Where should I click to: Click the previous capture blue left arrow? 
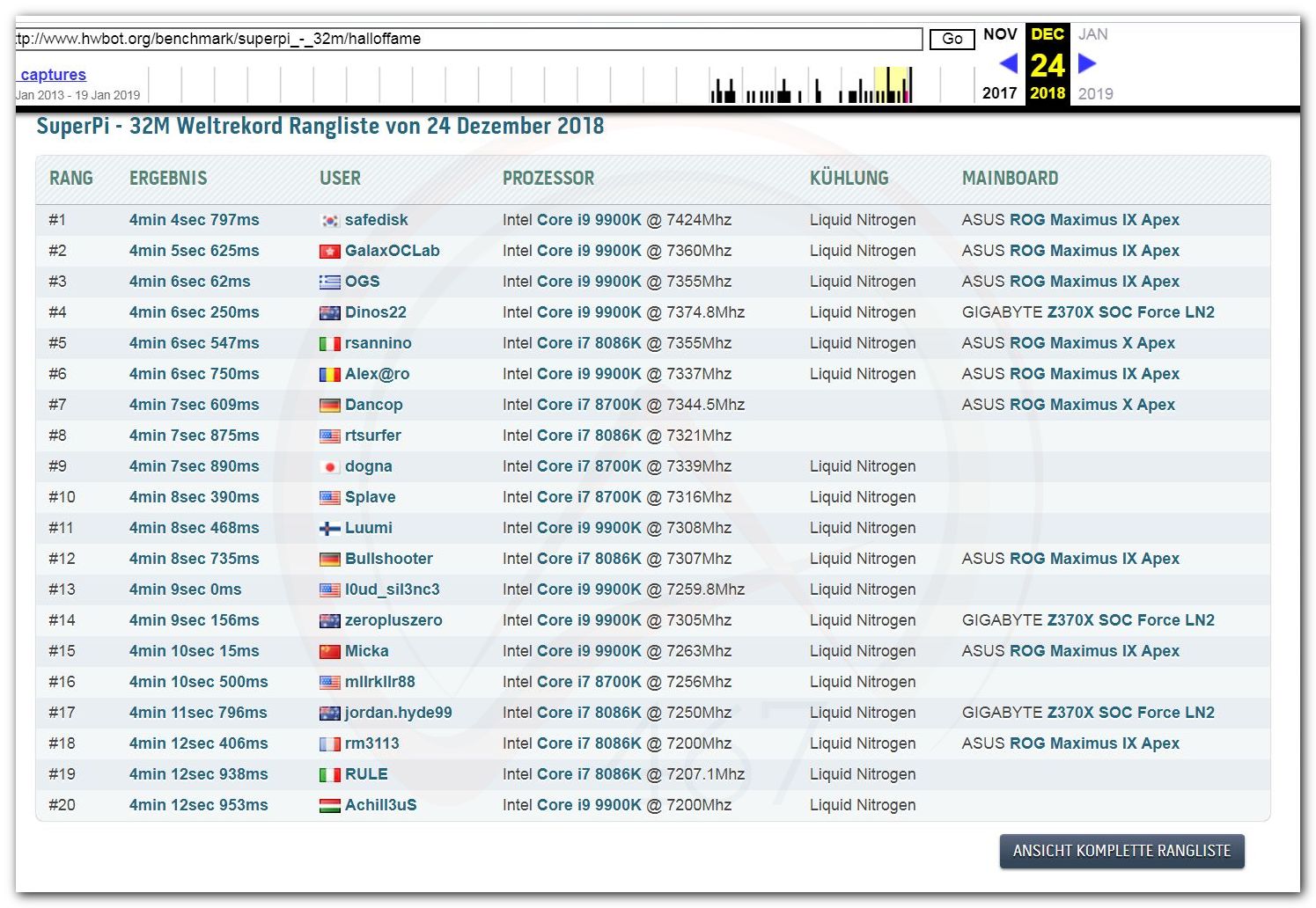(x=1009, y=63)
